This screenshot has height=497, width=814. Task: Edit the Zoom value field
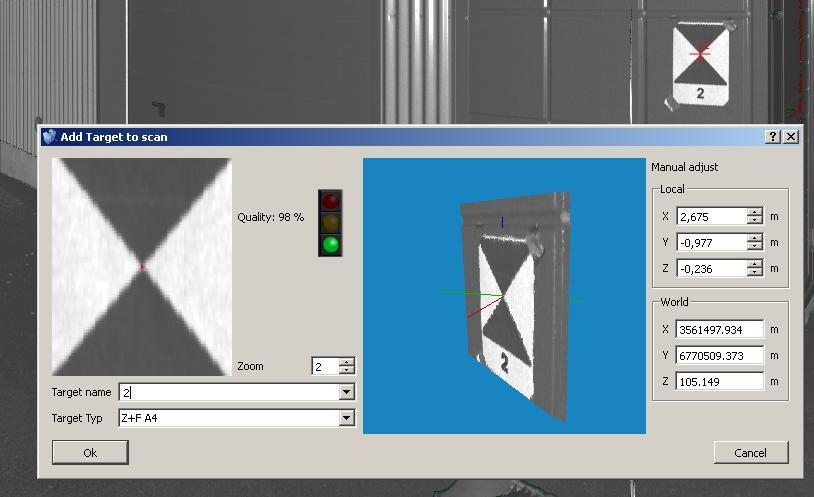[325, 366]
